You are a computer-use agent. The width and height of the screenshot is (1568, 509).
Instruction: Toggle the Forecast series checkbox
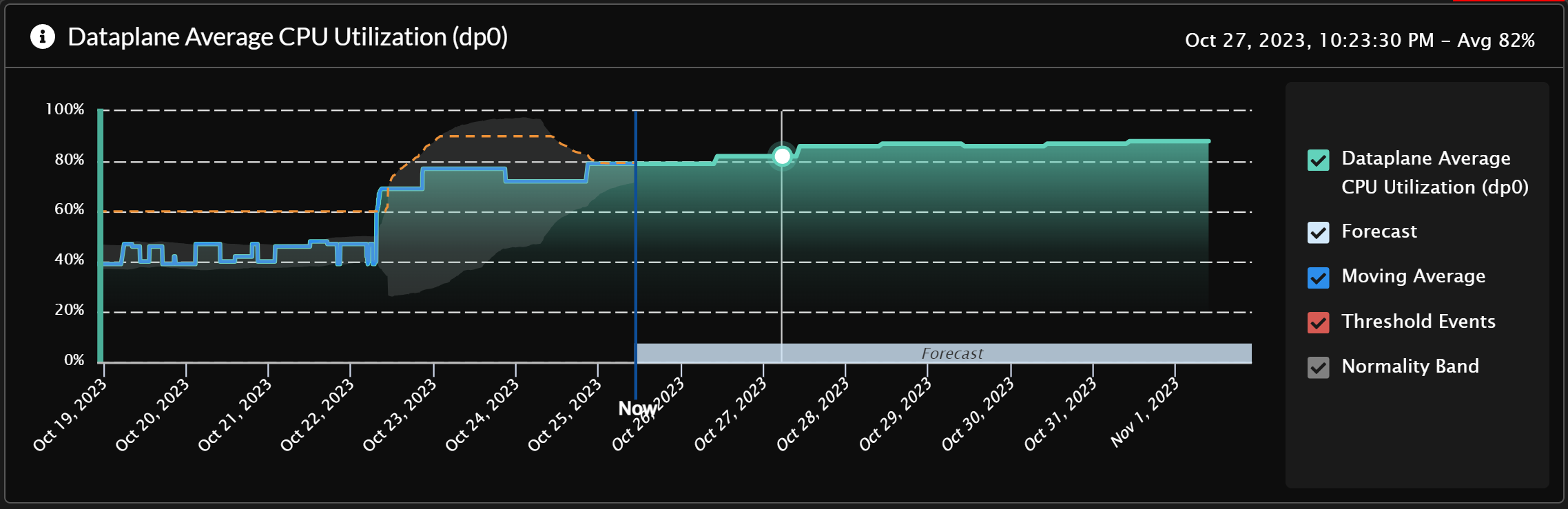click(1318, 233)
